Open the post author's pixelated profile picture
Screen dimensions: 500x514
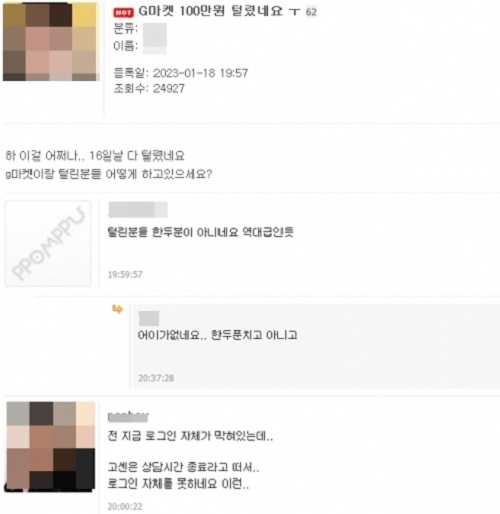pyautogui.click(x=51, y=41)
